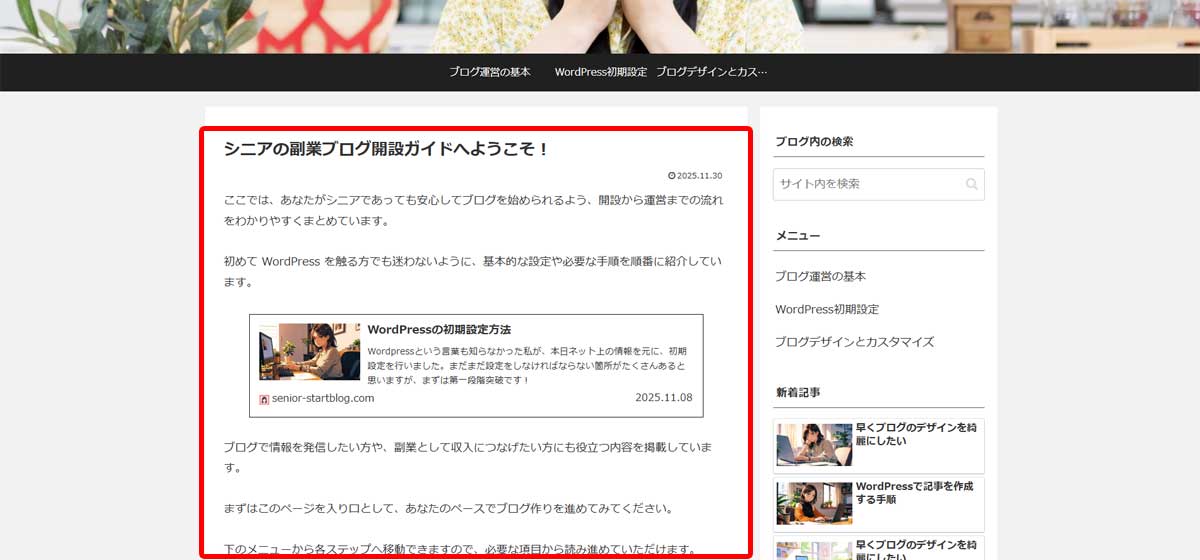Open sidebar menu link ブログ運営の基本

click(x=820, y=276)
